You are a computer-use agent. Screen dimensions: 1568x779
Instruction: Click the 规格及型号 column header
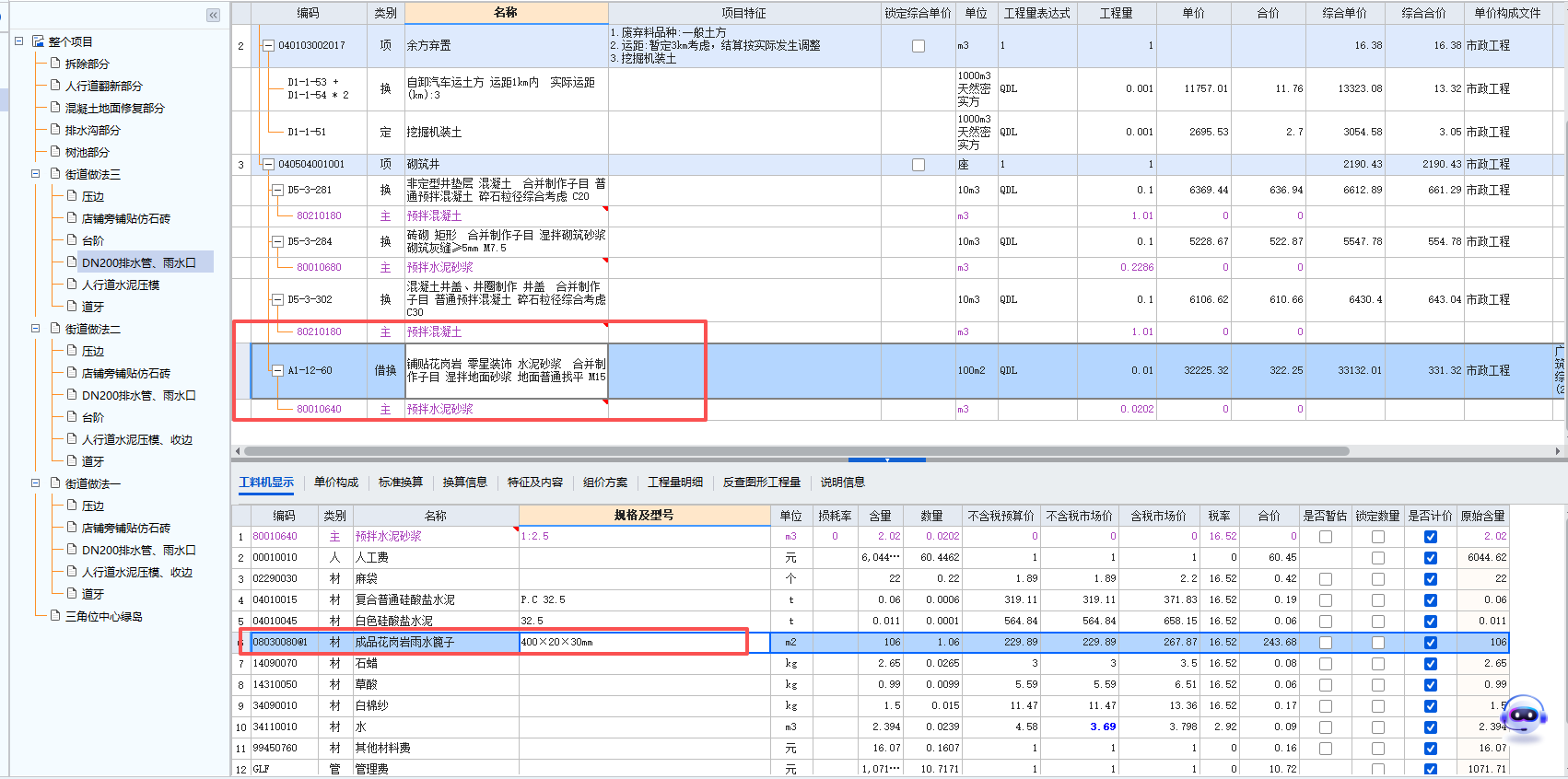644,516
